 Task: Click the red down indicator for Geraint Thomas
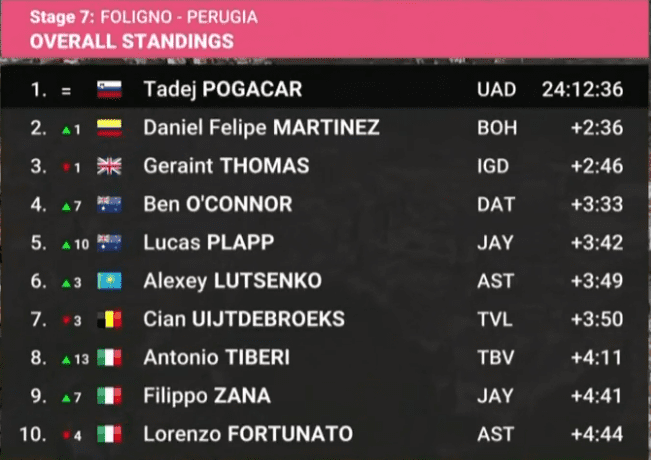point(66,167)
